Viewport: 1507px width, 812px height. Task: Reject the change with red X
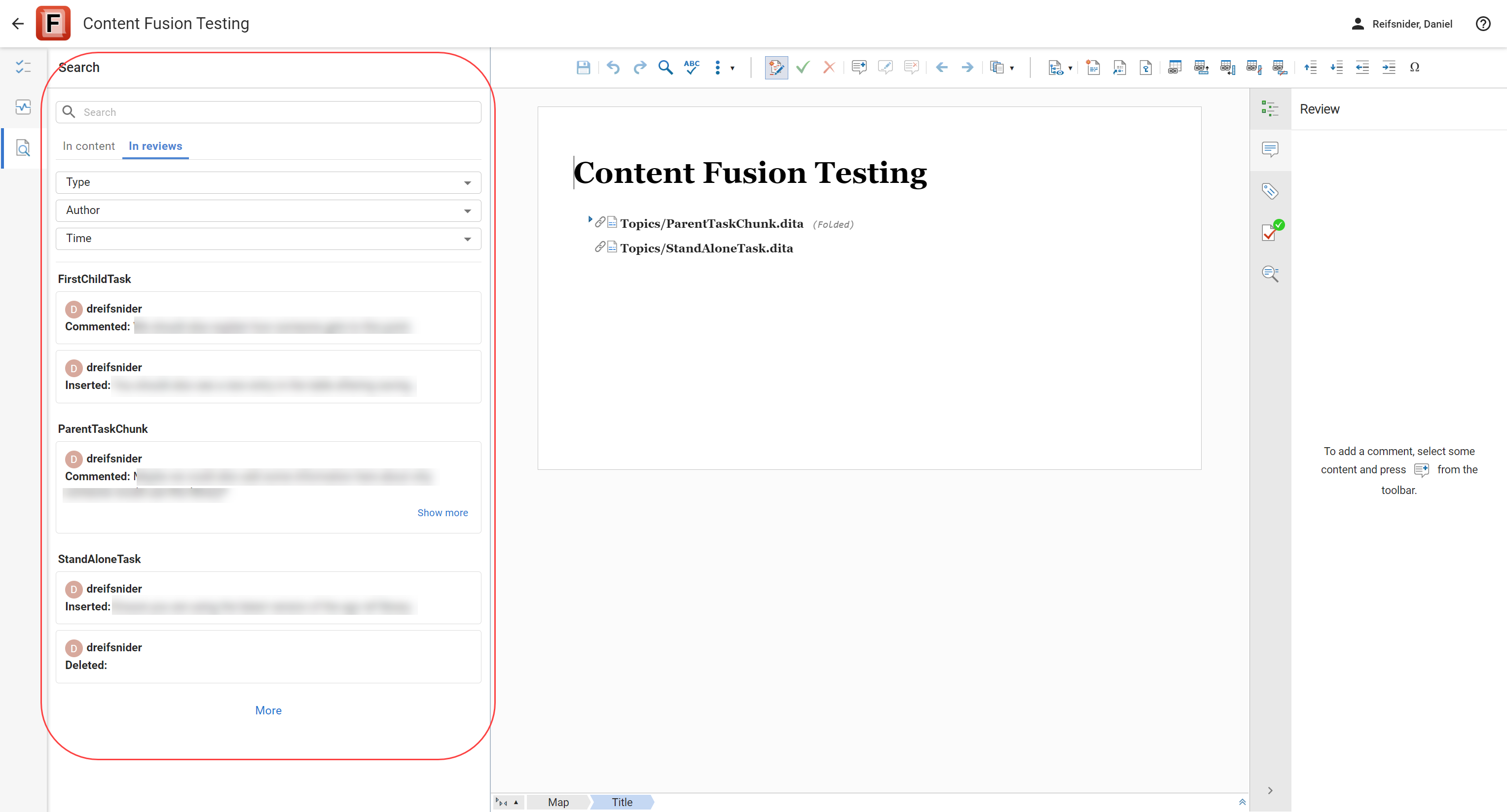pyautogui.click(x=828, y=67)
